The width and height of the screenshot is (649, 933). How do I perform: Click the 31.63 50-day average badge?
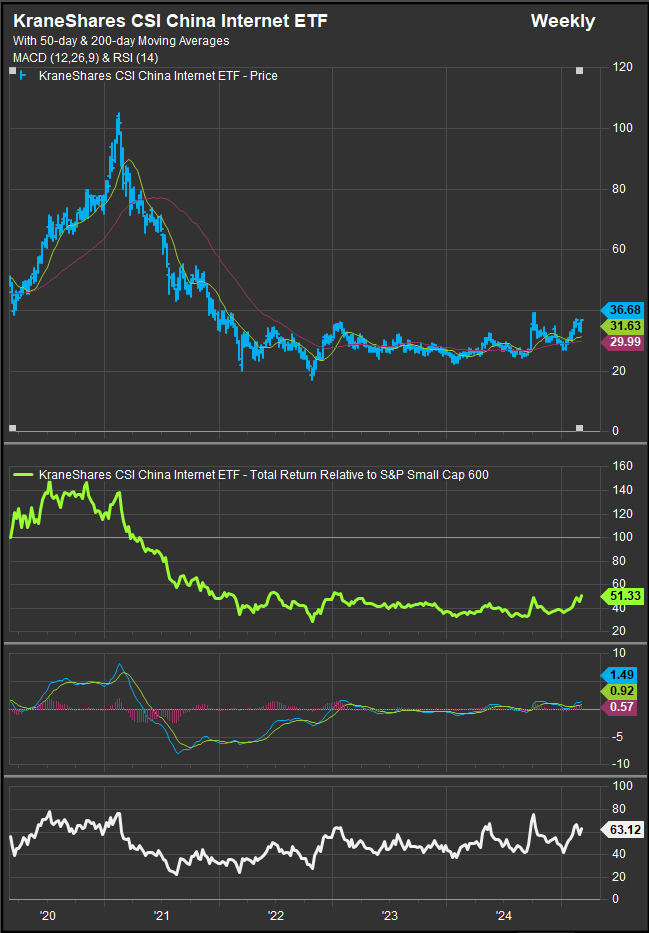tap(623, 325)
